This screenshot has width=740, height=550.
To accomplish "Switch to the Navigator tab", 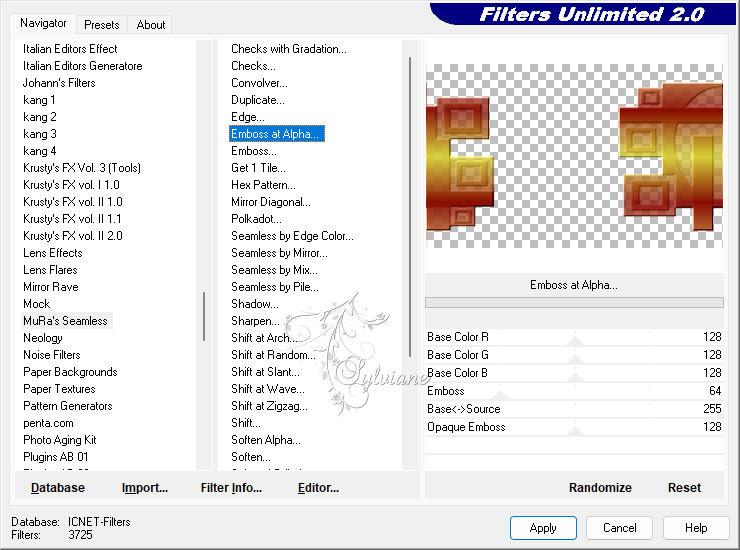I will coord(43,23).
